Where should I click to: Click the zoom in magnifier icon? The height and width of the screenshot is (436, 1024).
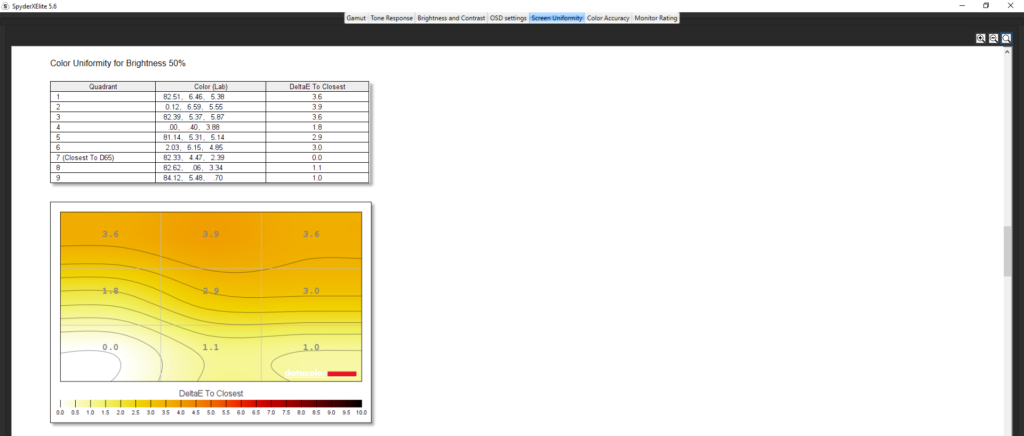981,38
